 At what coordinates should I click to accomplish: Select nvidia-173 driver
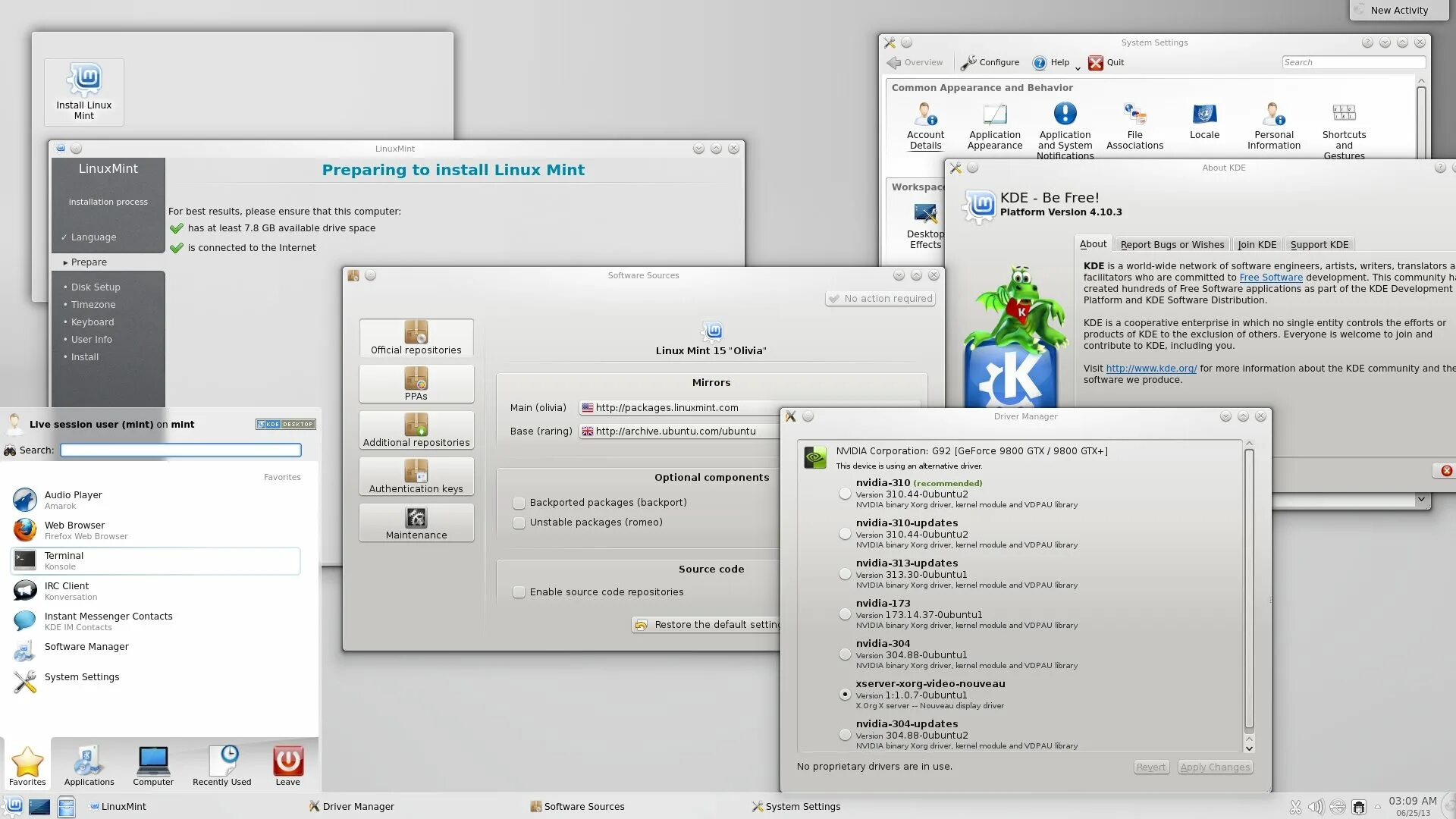tap(845, 614)
